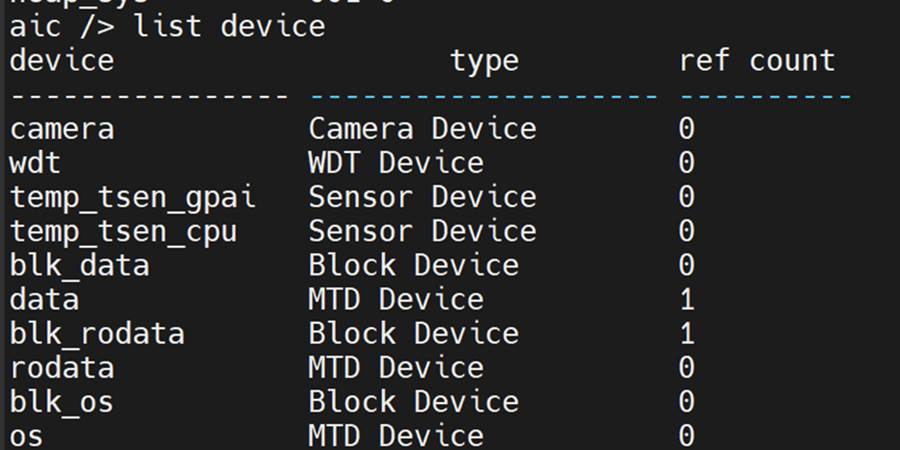The height and width of the screenshot is (450, 900).
Task: Click the "type" column header
Action: click(x=484, y=61)
